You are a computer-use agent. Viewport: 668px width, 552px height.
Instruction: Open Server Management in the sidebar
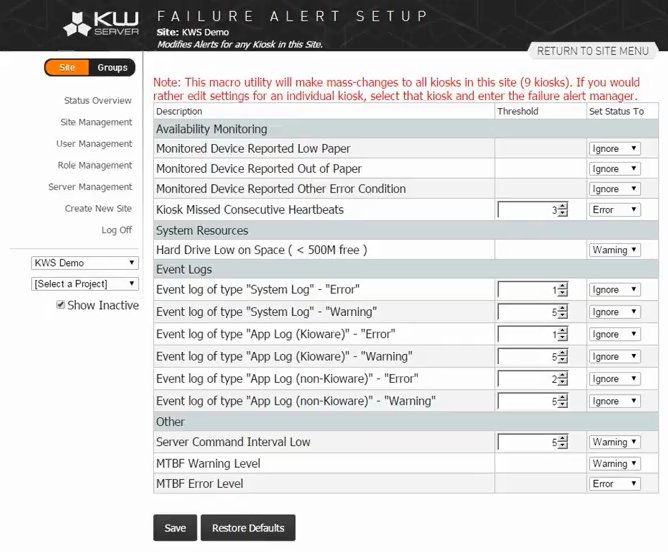point(90,187)
